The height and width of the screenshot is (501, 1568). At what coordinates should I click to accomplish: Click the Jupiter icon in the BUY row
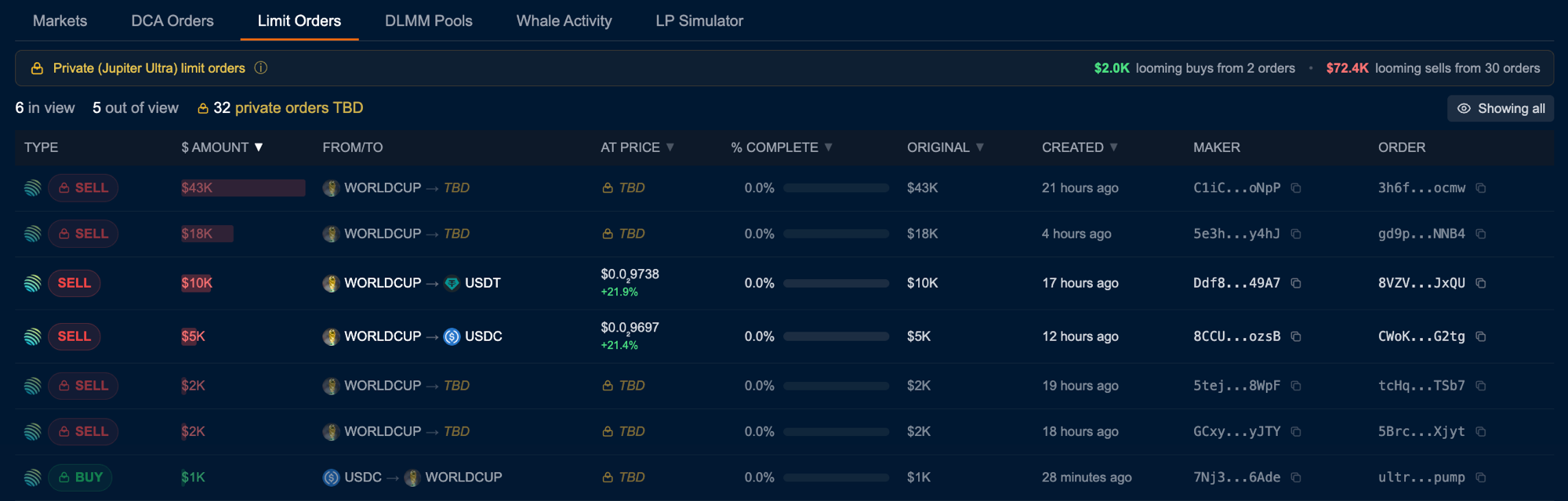(32, 477)
